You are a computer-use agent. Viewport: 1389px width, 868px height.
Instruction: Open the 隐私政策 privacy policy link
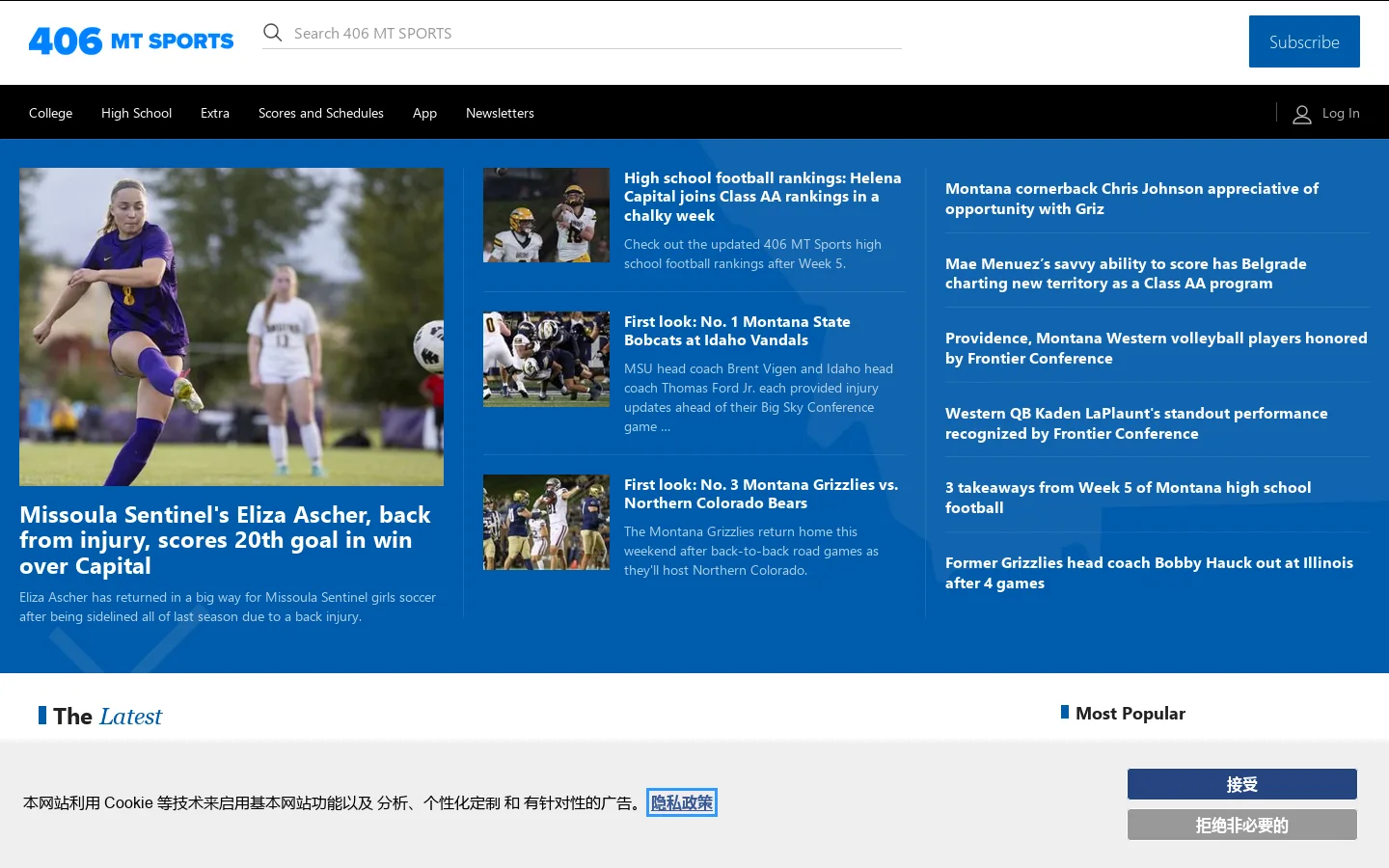pyautogui.click(x=682, y=802)
